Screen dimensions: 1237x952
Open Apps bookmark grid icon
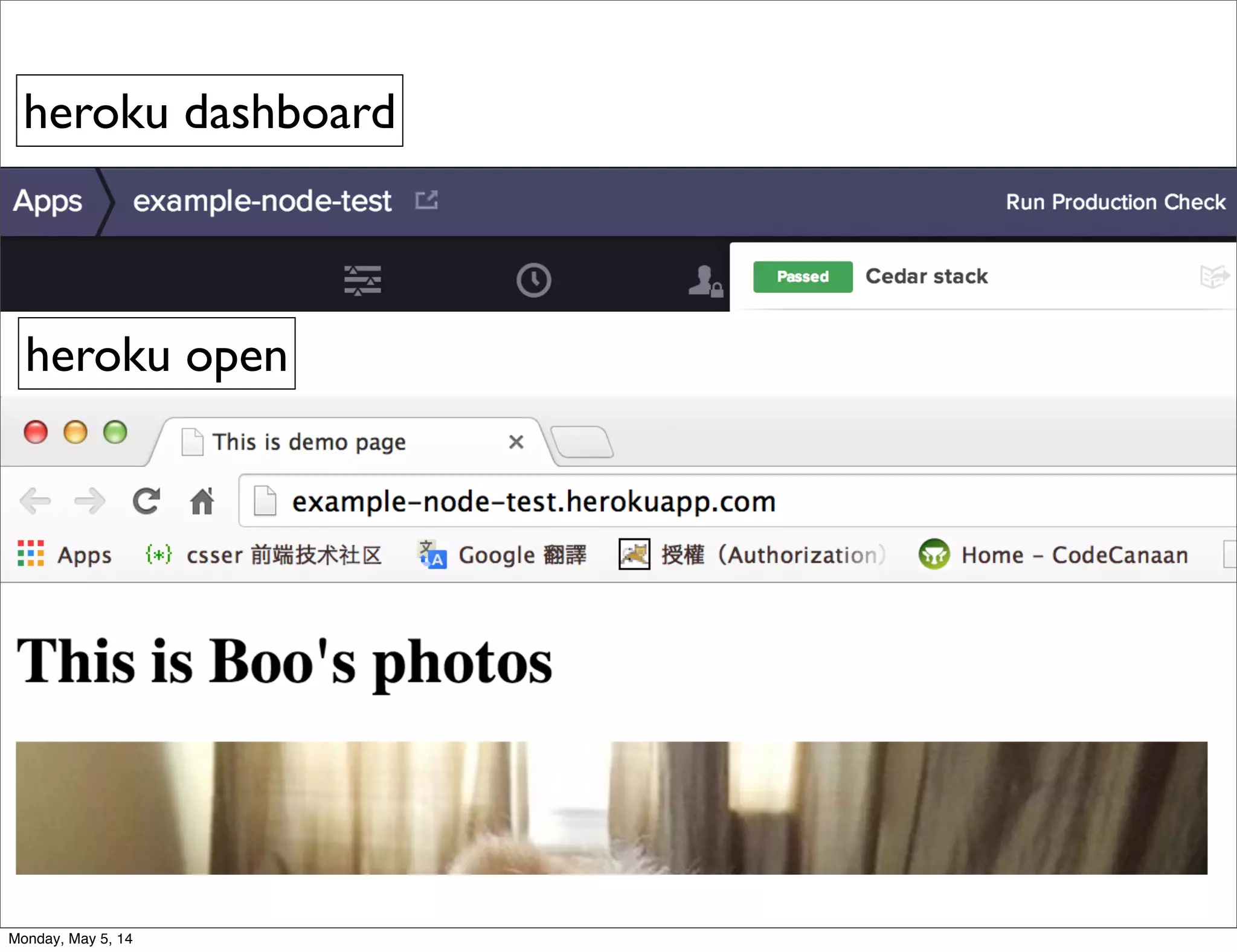(31, 553)
